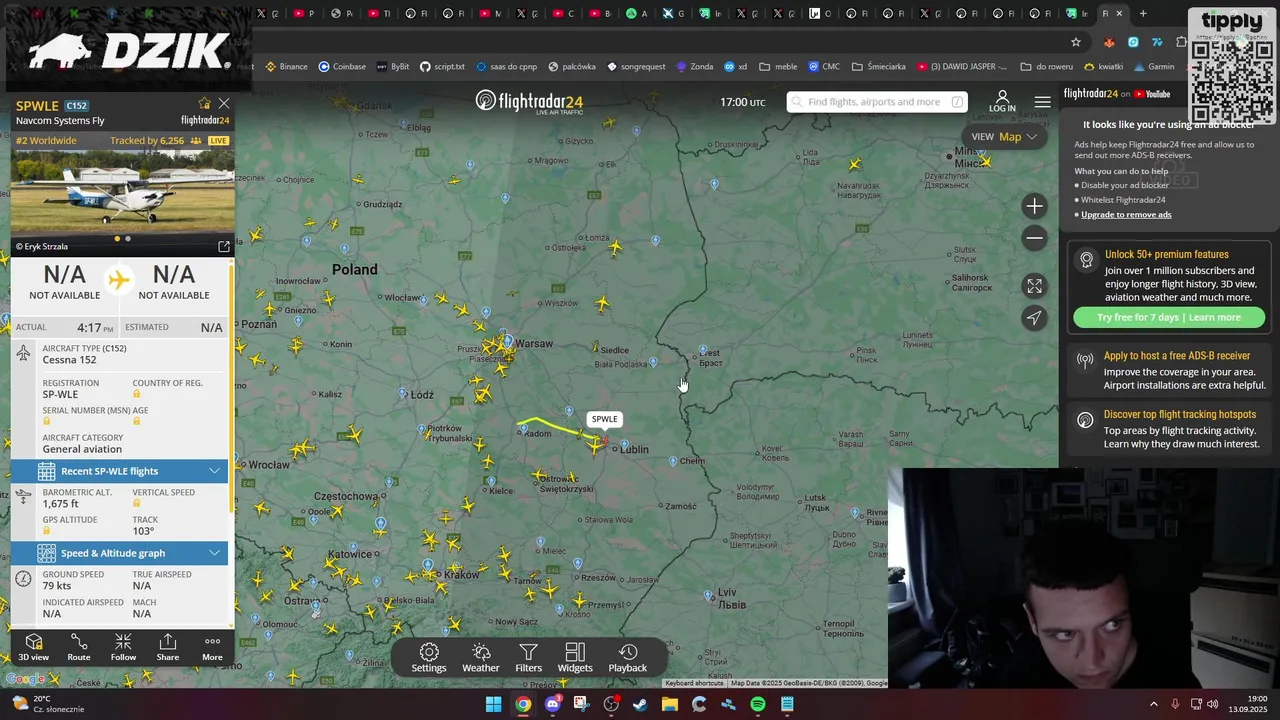Viewport: 1280px width, 720px height.
Task: Enter fullscreen map mode
Action: [1035, 286]
